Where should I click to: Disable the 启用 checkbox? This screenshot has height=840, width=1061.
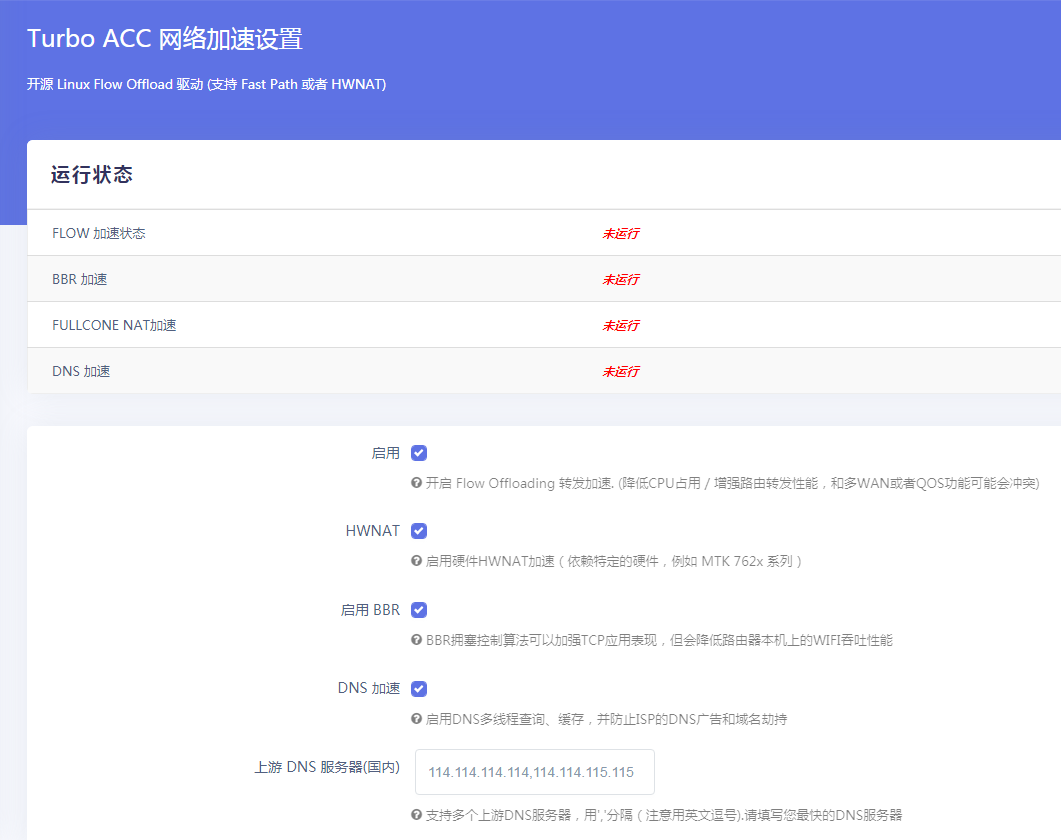coord(419,452)
